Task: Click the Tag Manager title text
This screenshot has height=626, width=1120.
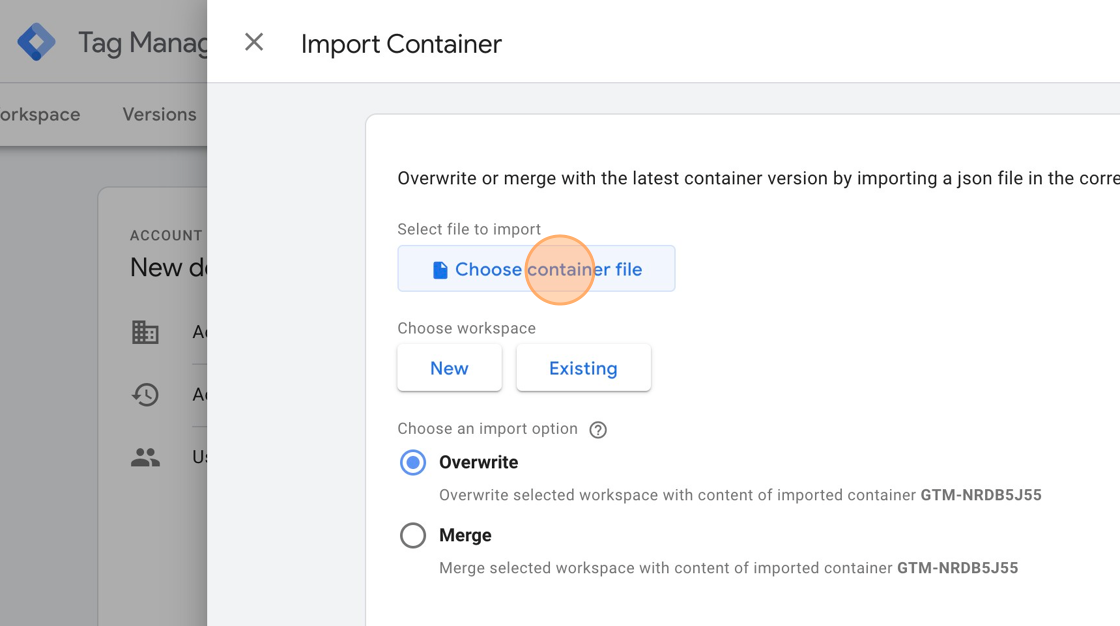Action: pos(142,43)
